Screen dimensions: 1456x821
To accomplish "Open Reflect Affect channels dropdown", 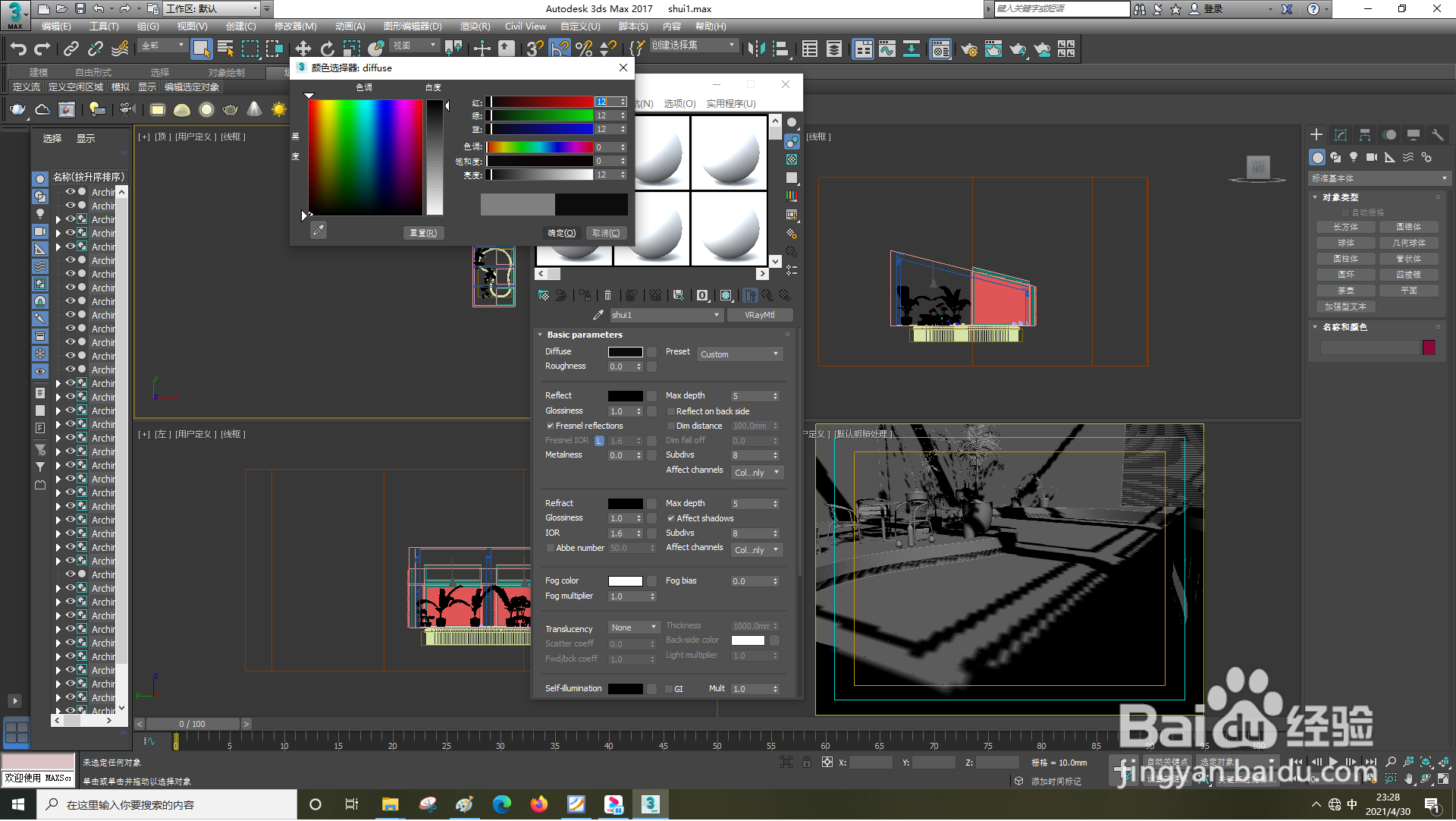I will point(756,473).
